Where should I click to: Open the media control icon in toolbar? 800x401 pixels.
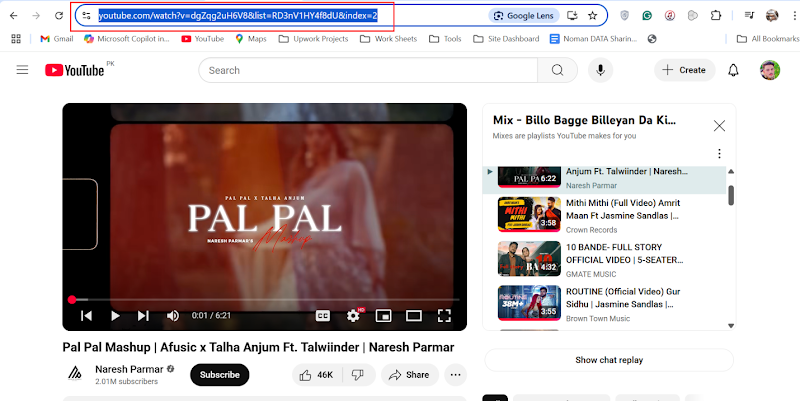(x=749, y=16)
